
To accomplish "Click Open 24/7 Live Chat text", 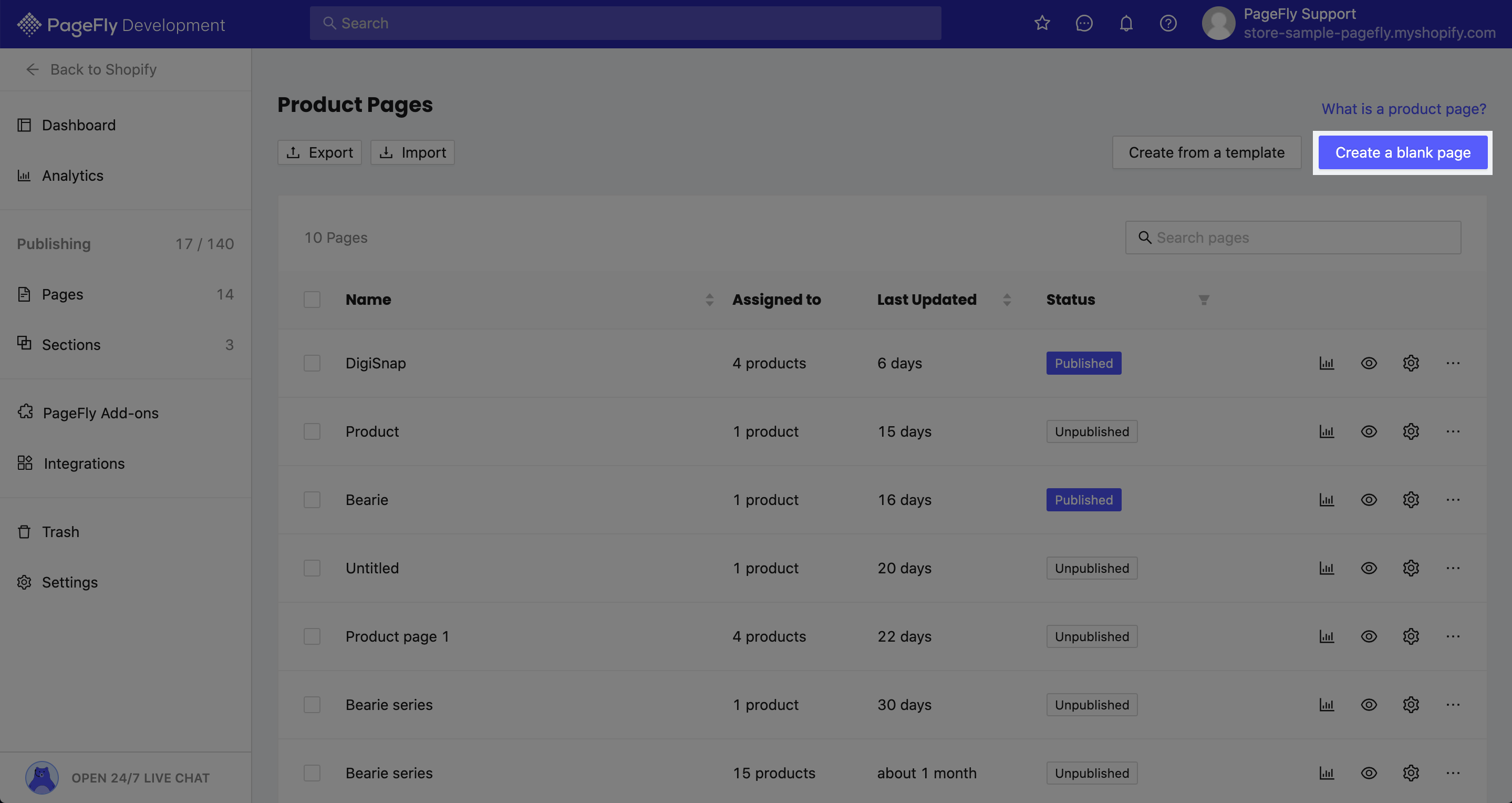I will pos(140,778).
